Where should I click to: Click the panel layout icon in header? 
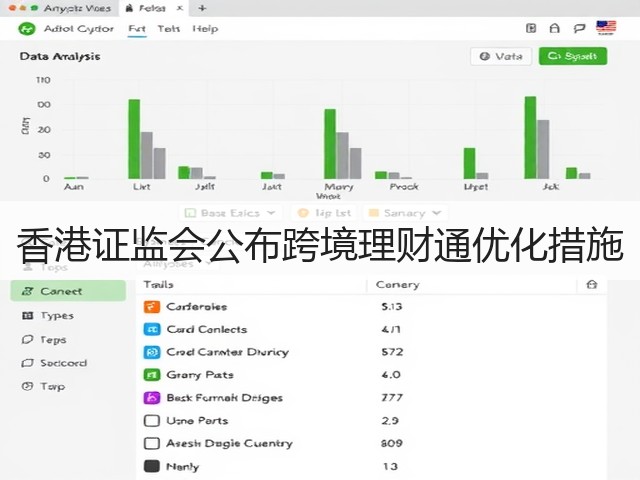531,28
